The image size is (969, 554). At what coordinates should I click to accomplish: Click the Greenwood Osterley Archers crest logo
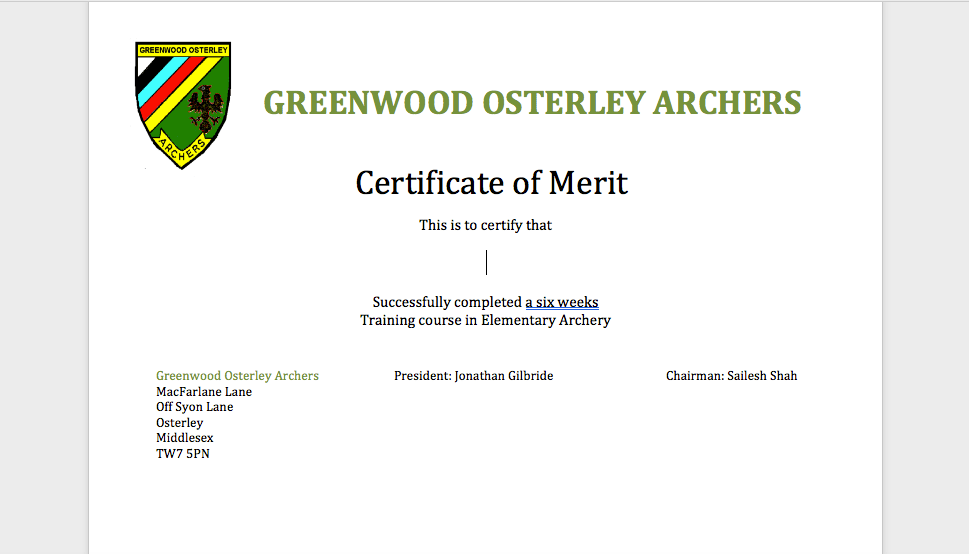[x=183, y=104]
